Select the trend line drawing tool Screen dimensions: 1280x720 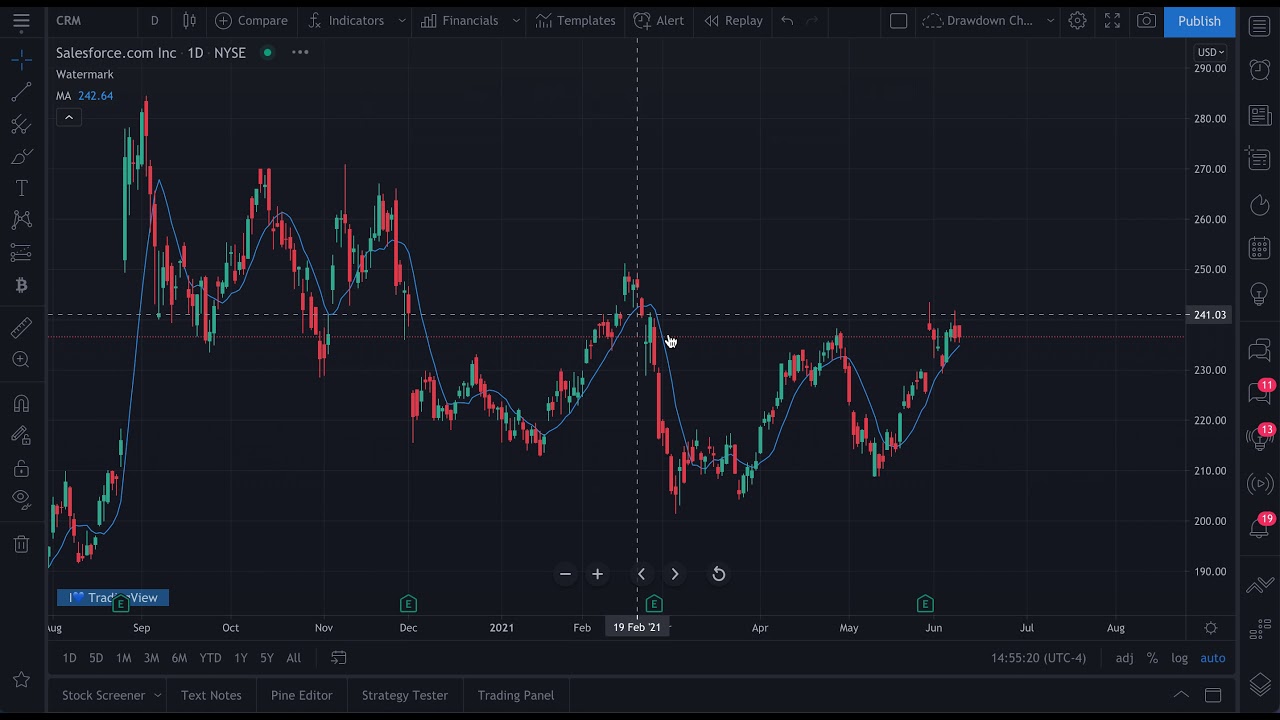[x=21, y=92]
